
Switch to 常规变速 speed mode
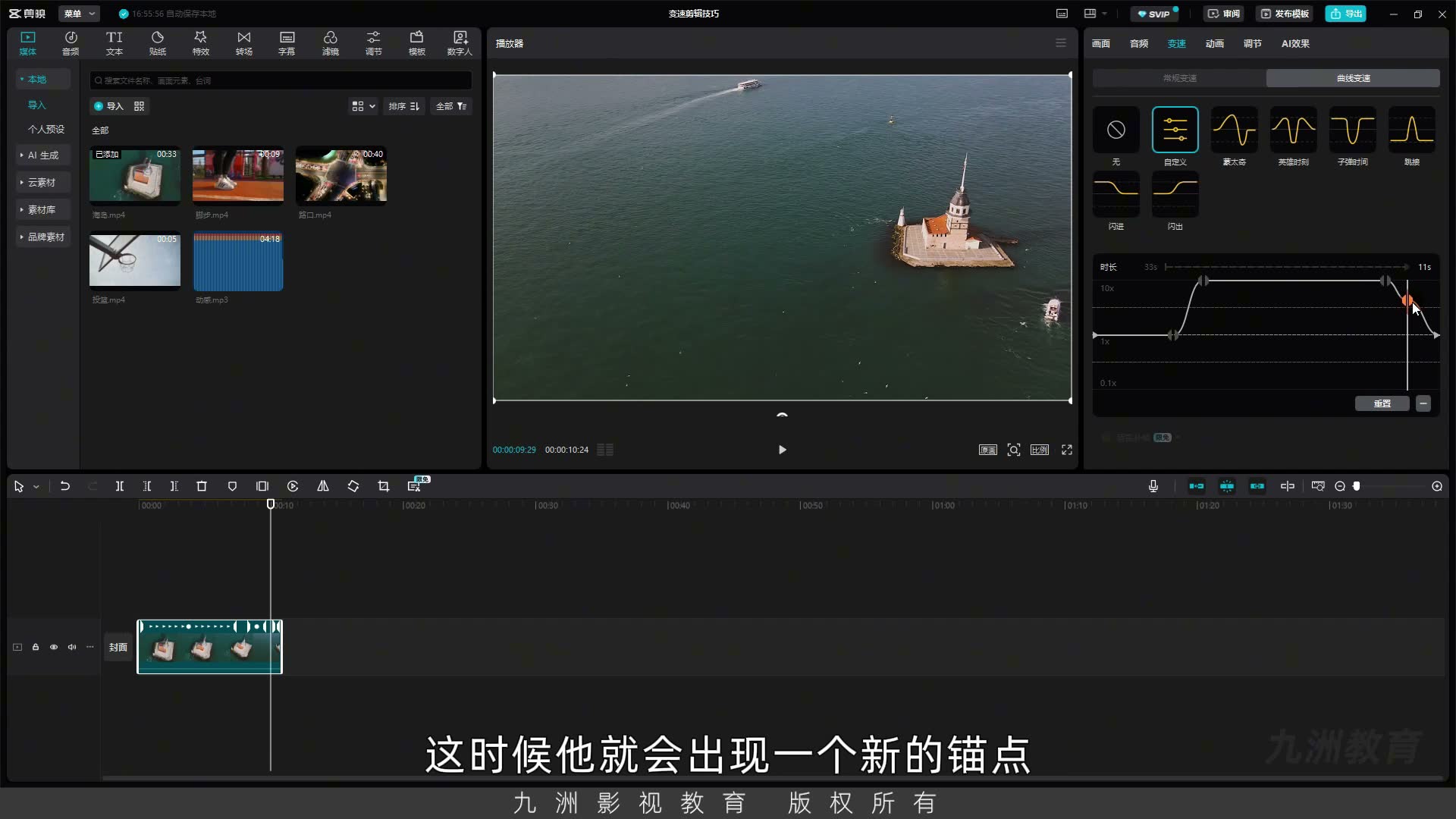click(x=1179, y=78)
